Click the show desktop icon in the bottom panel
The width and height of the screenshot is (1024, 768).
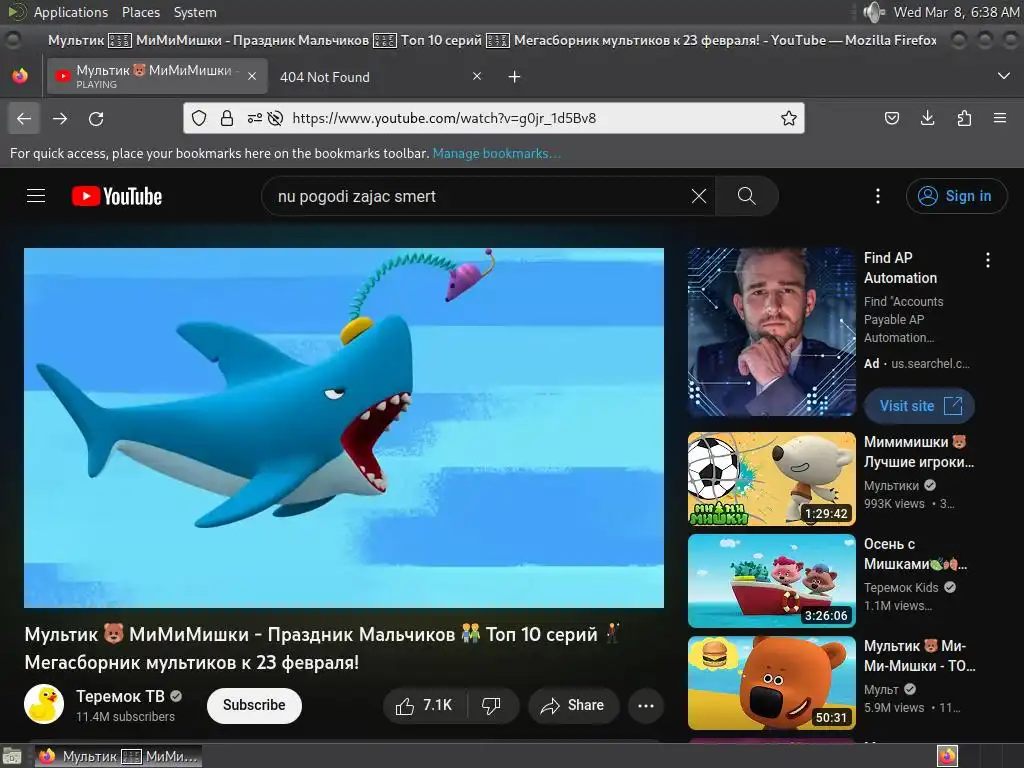(x=12, y=756)
